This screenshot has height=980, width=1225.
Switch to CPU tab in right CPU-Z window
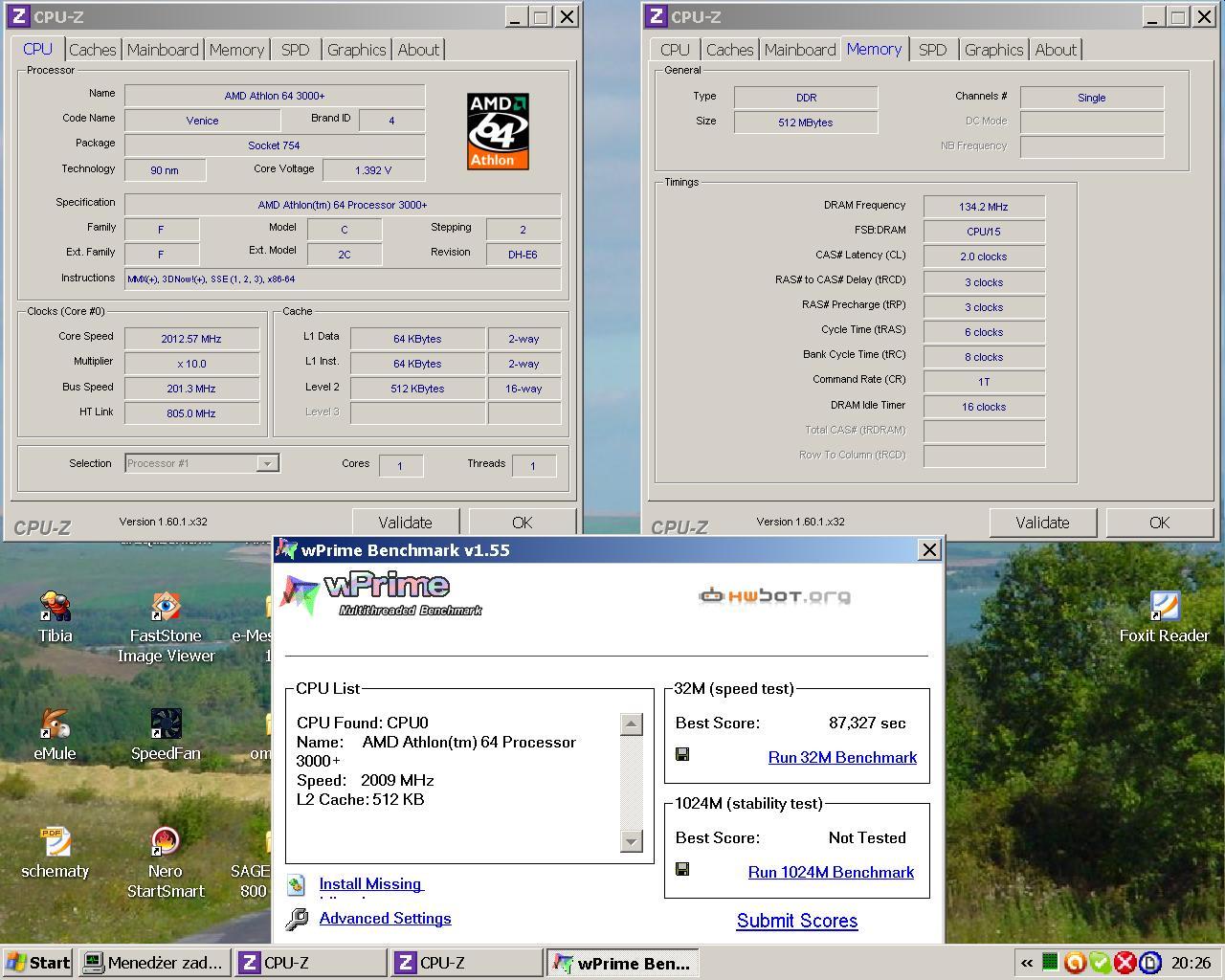pos(675,50)
